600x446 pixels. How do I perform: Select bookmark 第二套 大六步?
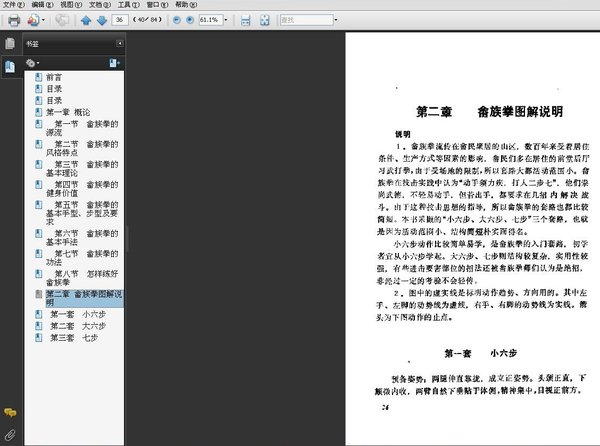(78, 326)
